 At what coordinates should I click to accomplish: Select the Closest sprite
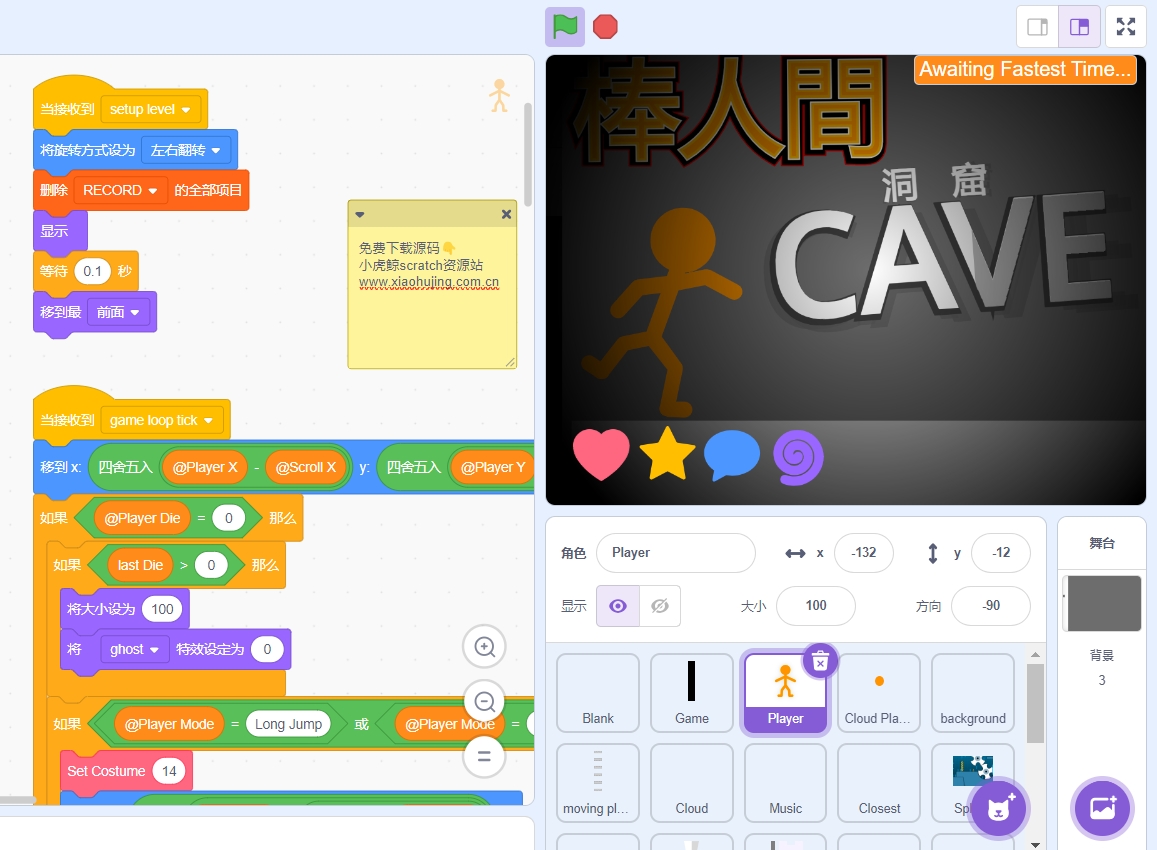pyautogui.click(x=879, y=783)
